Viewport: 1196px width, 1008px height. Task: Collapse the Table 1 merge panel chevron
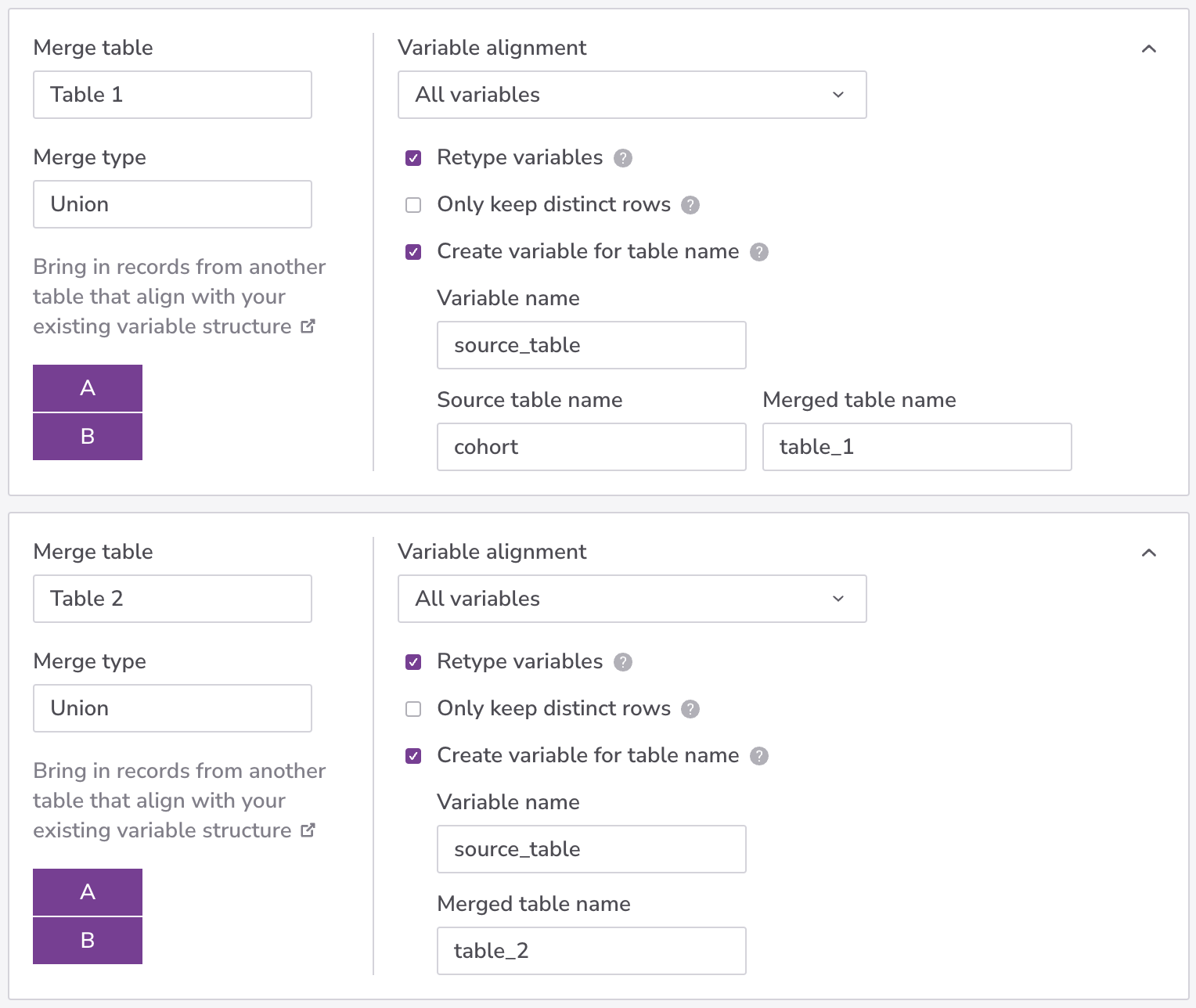click(x=1148, y=49)
